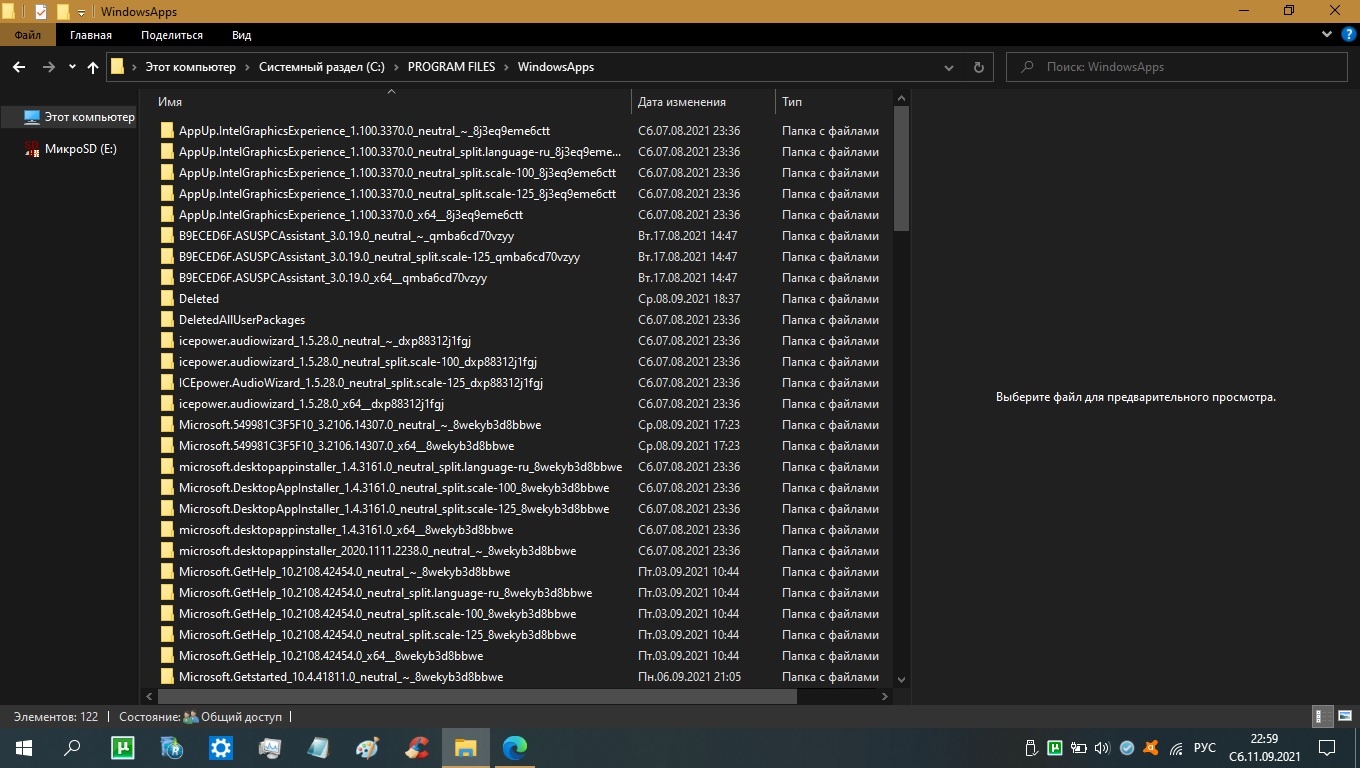Refresh the WindowsApps folder view
The image size is (1360, 768).
(x=978, y=67)
